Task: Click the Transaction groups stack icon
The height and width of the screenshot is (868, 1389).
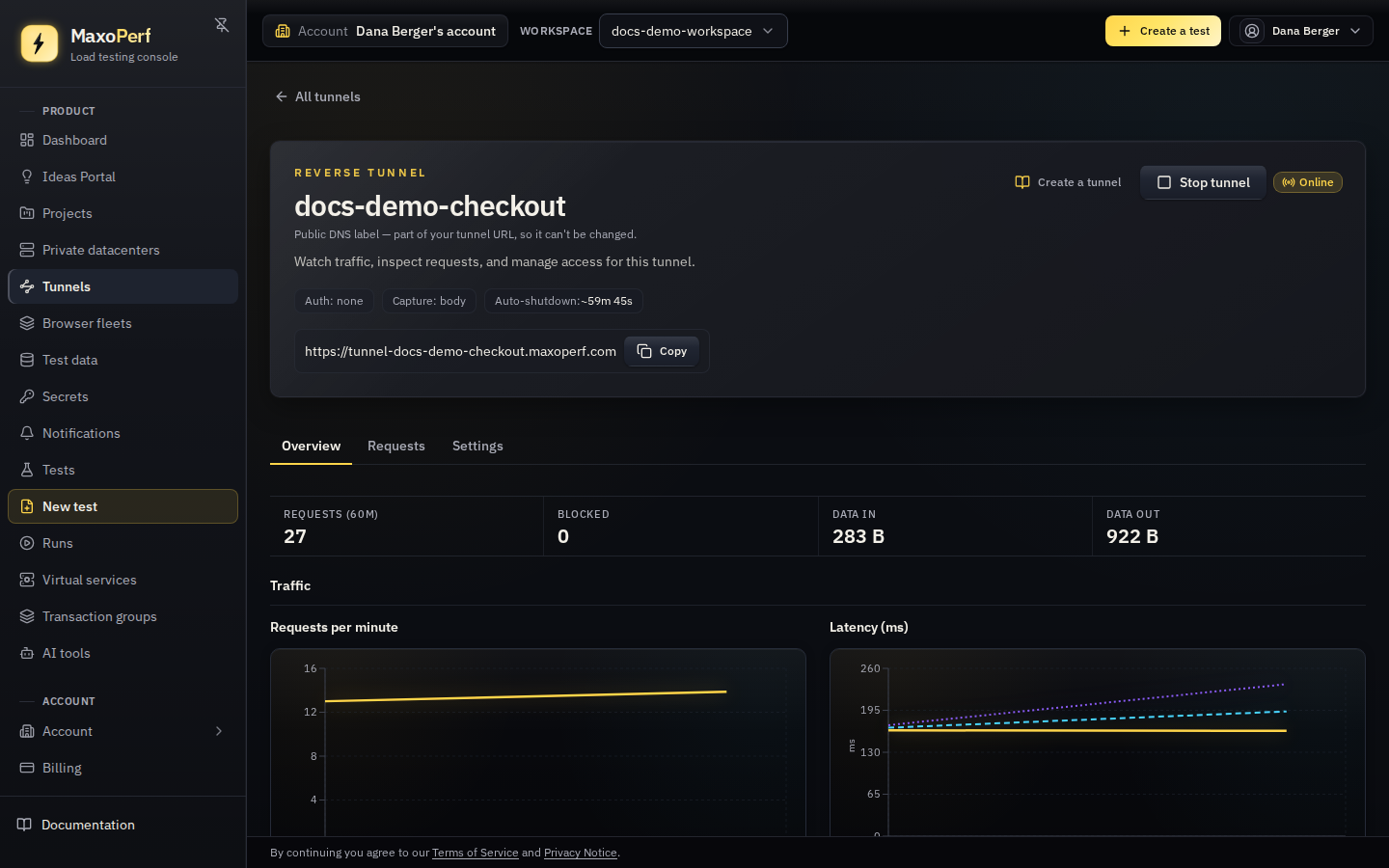Action: click(27, 616)
